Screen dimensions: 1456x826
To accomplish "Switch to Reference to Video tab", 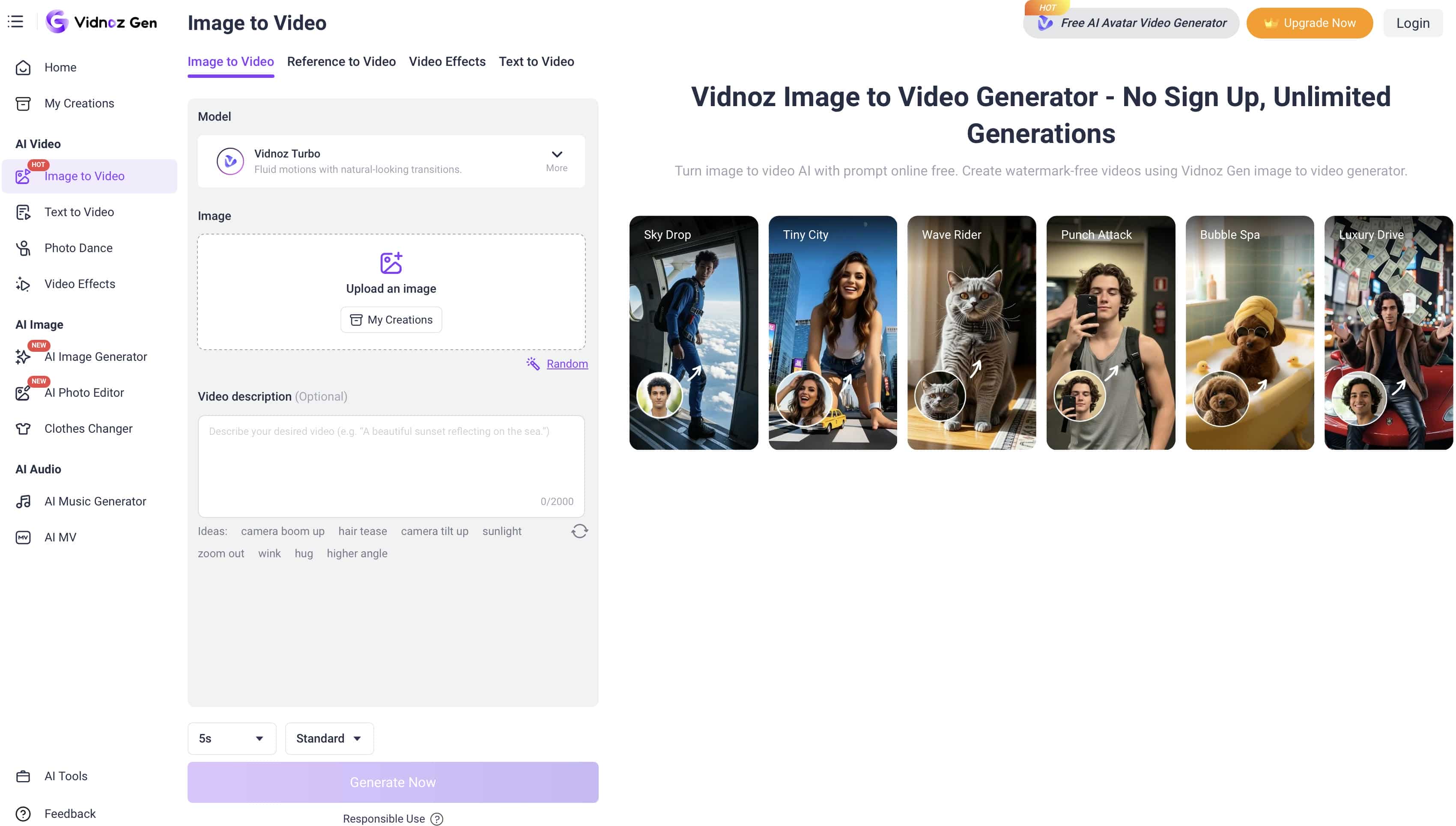I will click(341, 61).
